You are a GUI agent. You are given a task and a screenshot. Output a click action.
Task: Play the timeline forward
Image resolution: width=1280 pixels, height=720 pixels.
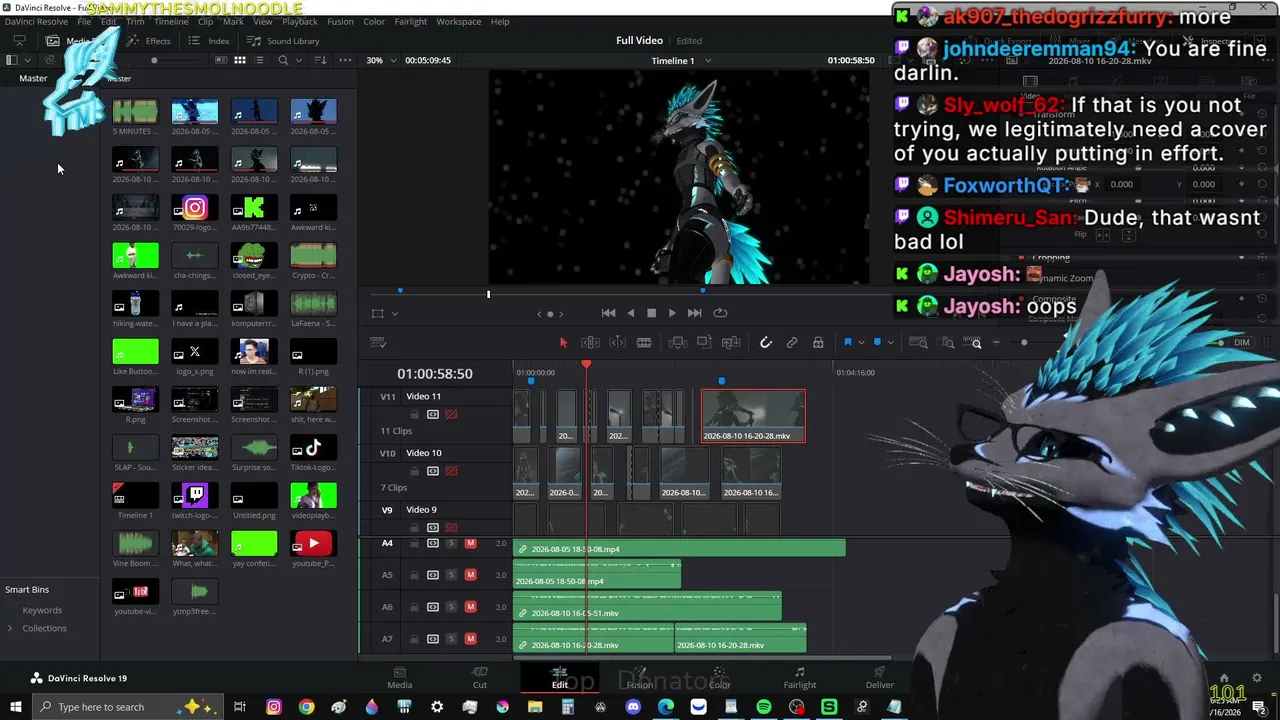pos(672,313)
